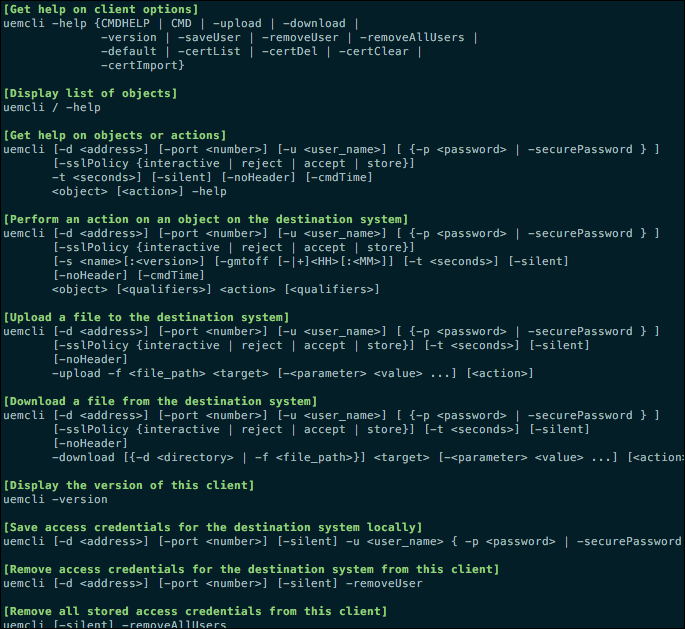Click the "Remove all stored access credentials" heading

[195, 611]
